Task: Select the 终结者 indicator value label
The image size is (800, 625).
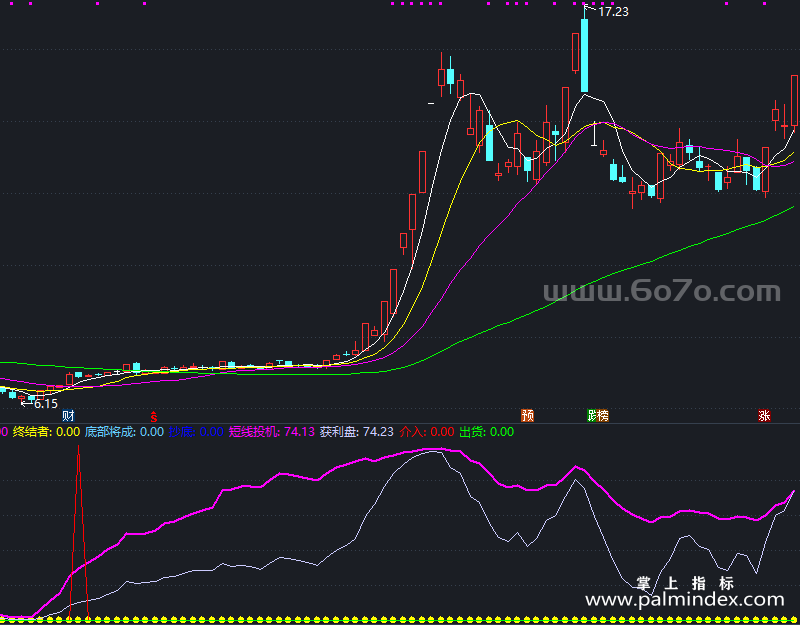Action: coord(46,432)
